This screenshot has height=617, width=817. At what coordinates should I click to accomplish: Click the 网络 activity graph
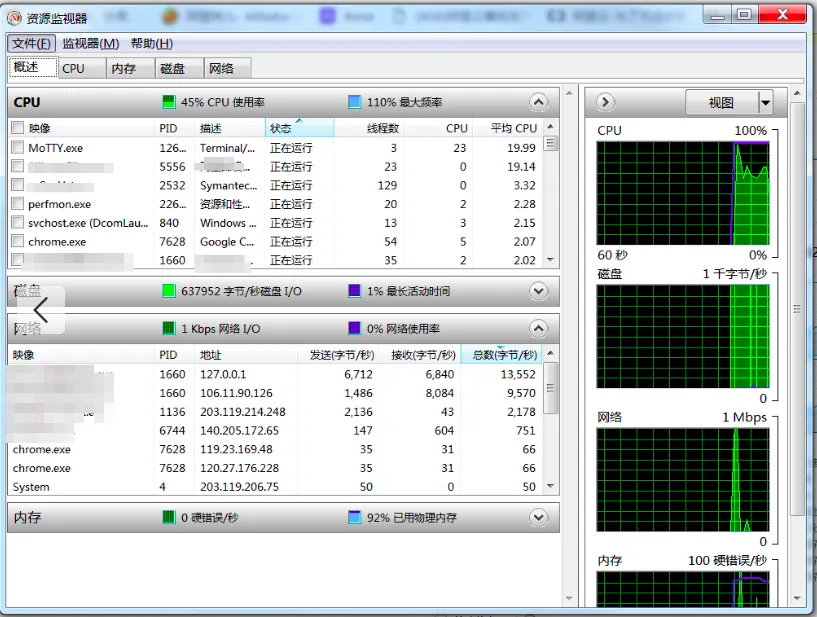point(683,480)
